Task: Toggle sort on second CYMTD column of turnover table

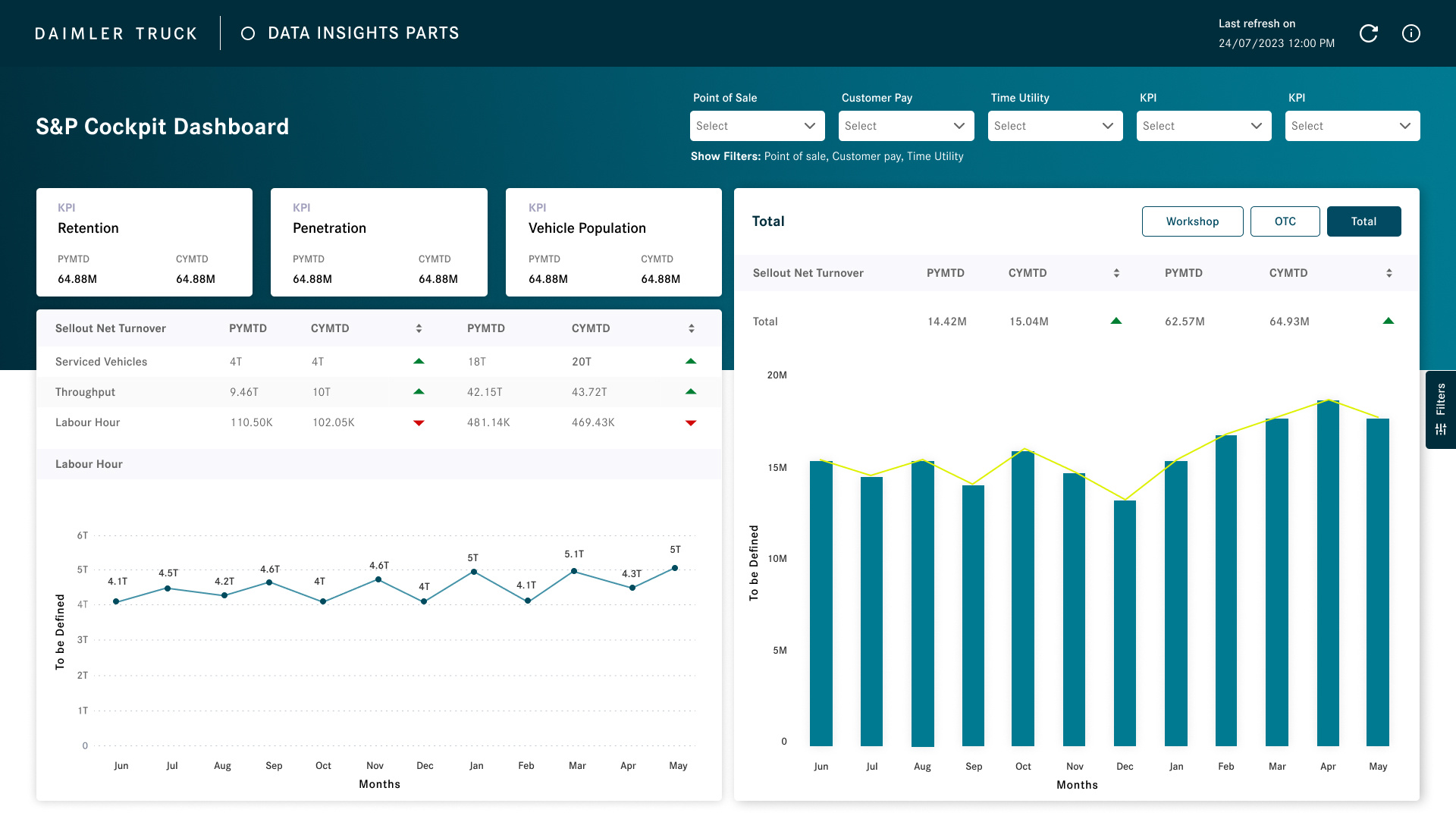Action: click(691, 328)
